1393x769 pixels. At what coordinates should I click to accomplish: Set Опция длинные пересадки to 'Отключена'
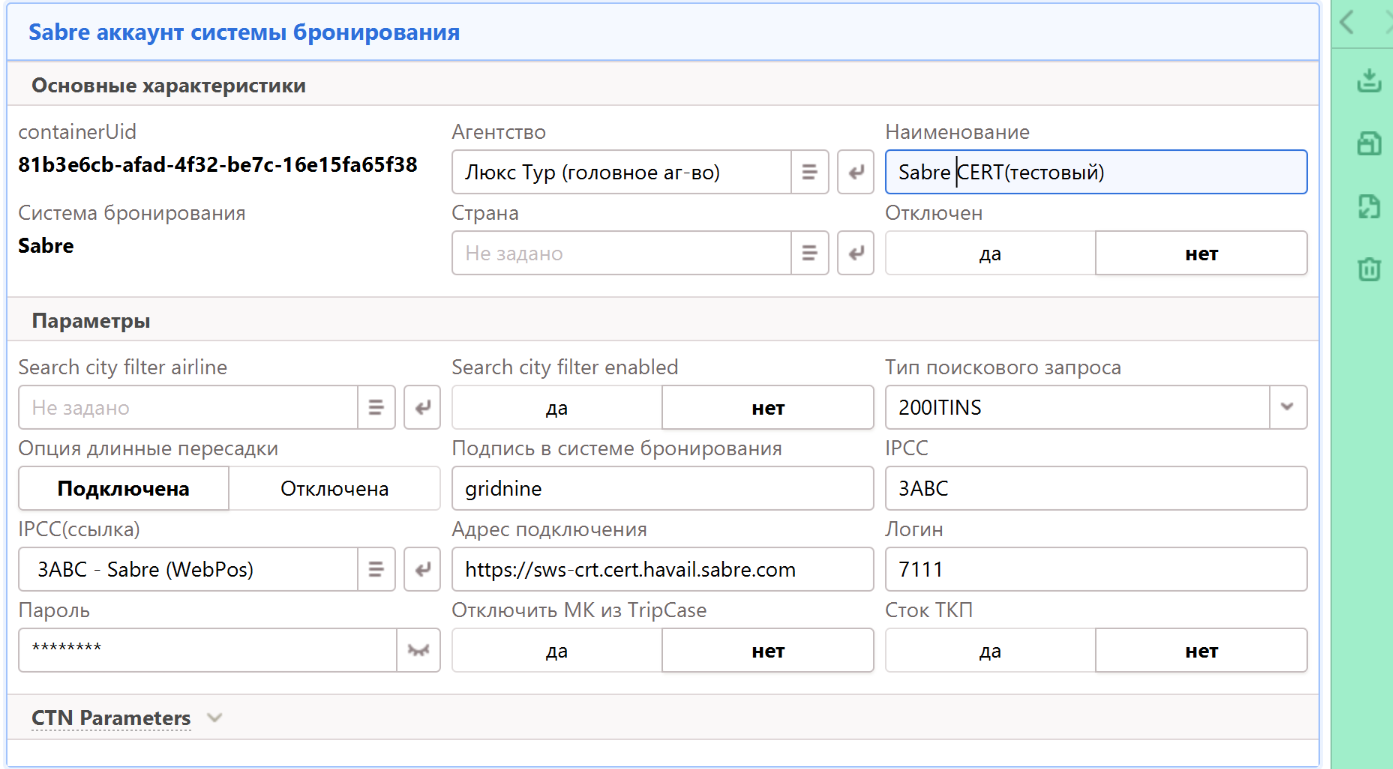(x=334, y=489)
